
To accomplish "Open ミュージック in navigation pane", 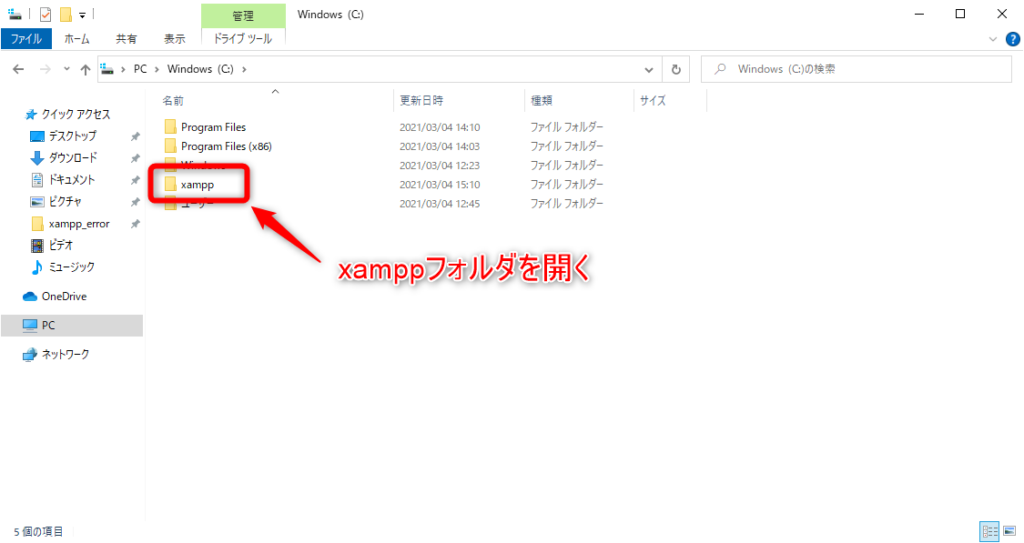I will [x=71, y=267].
